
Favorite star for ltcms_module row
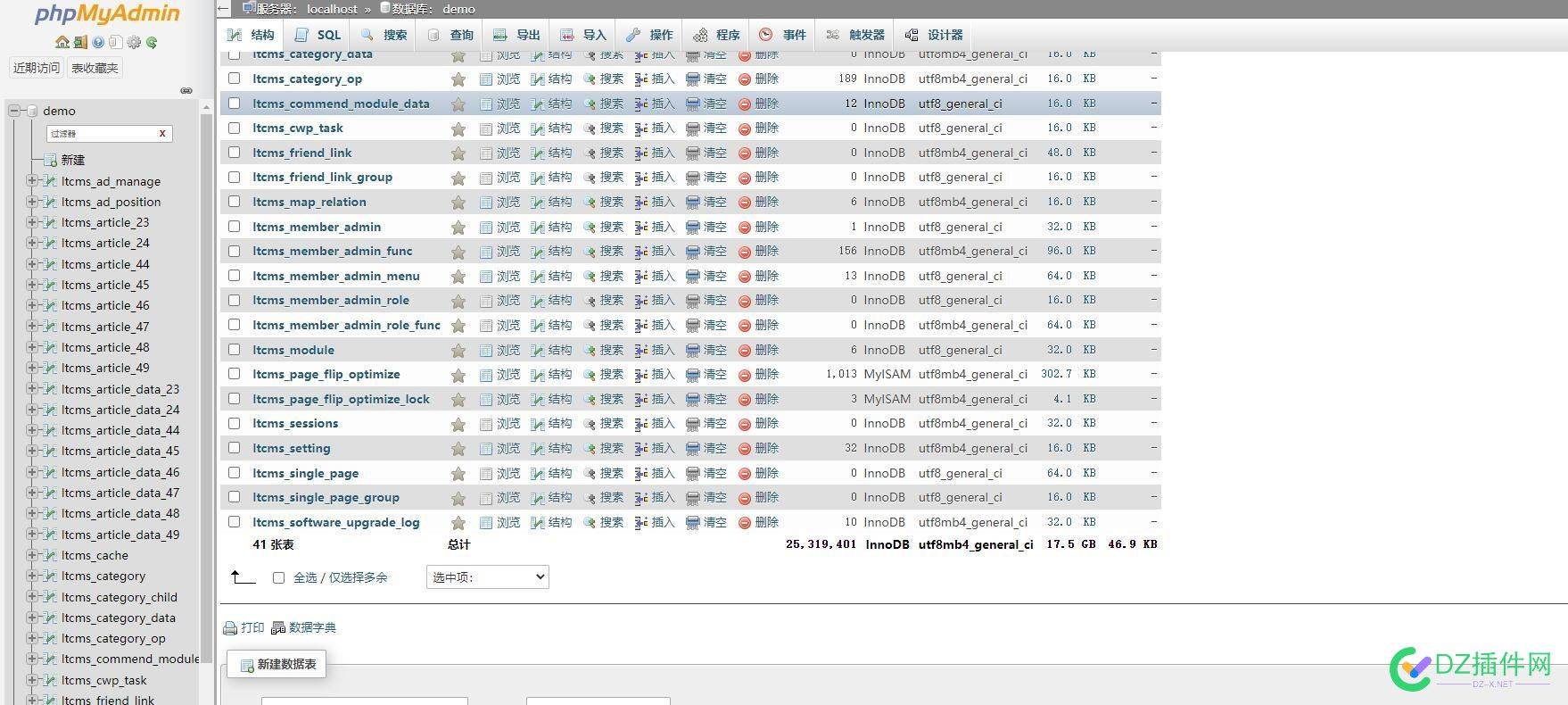(458, 351)
